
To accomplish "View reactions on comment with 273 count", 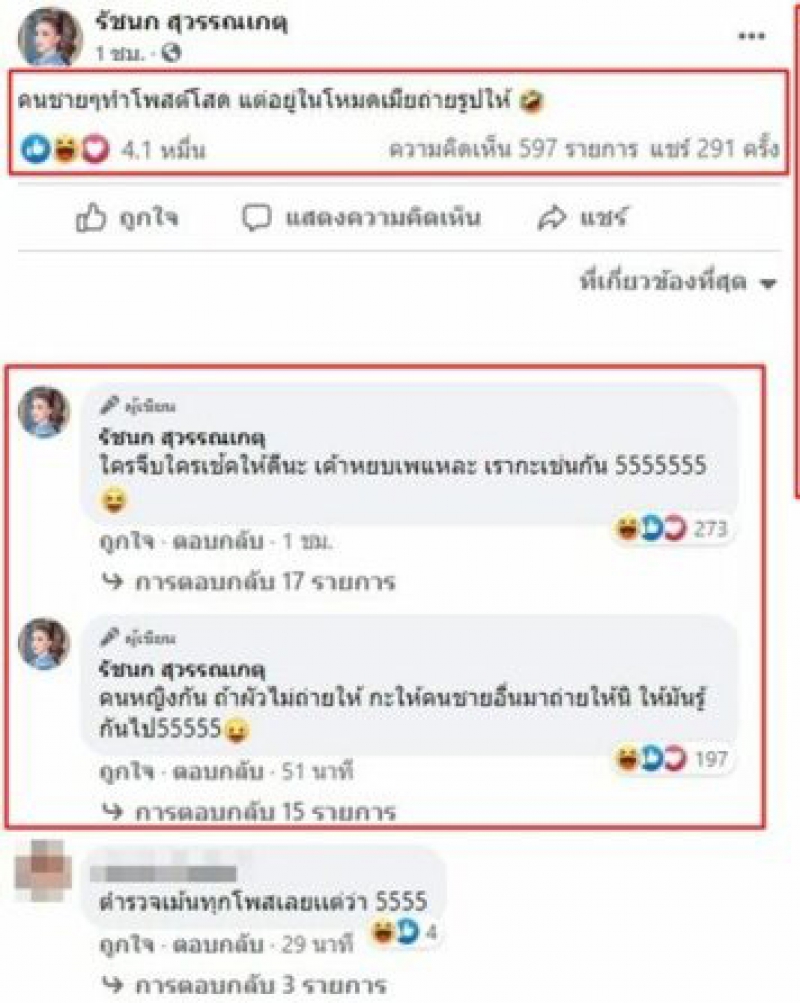I will pos(671,528).
